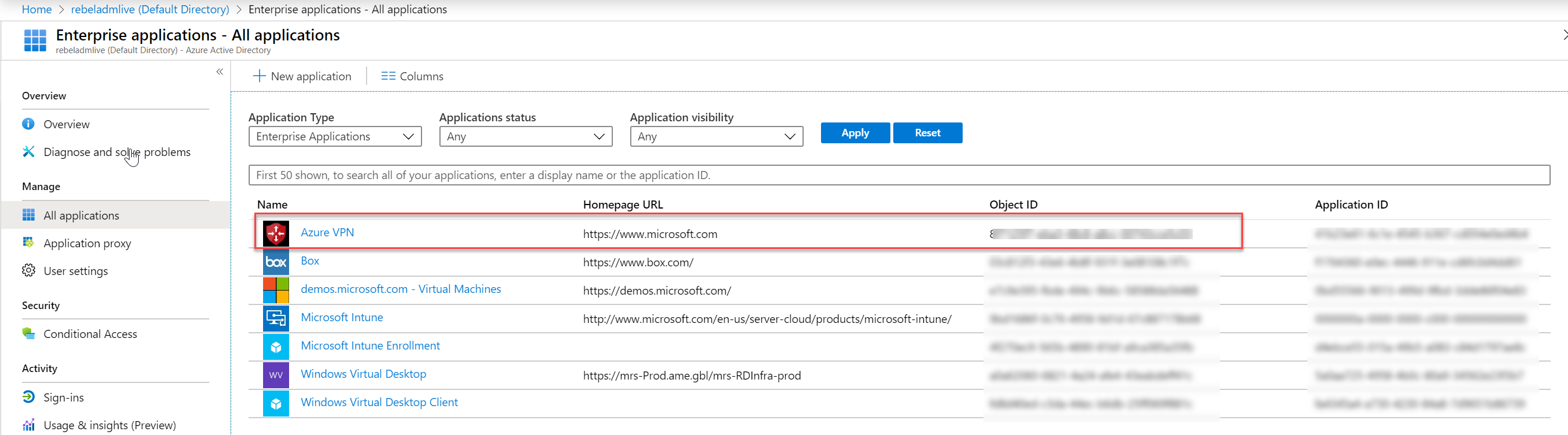The image size is (1568, 435).
Task: Open the Azure VPN application link
Action: (x=327, y=232)
